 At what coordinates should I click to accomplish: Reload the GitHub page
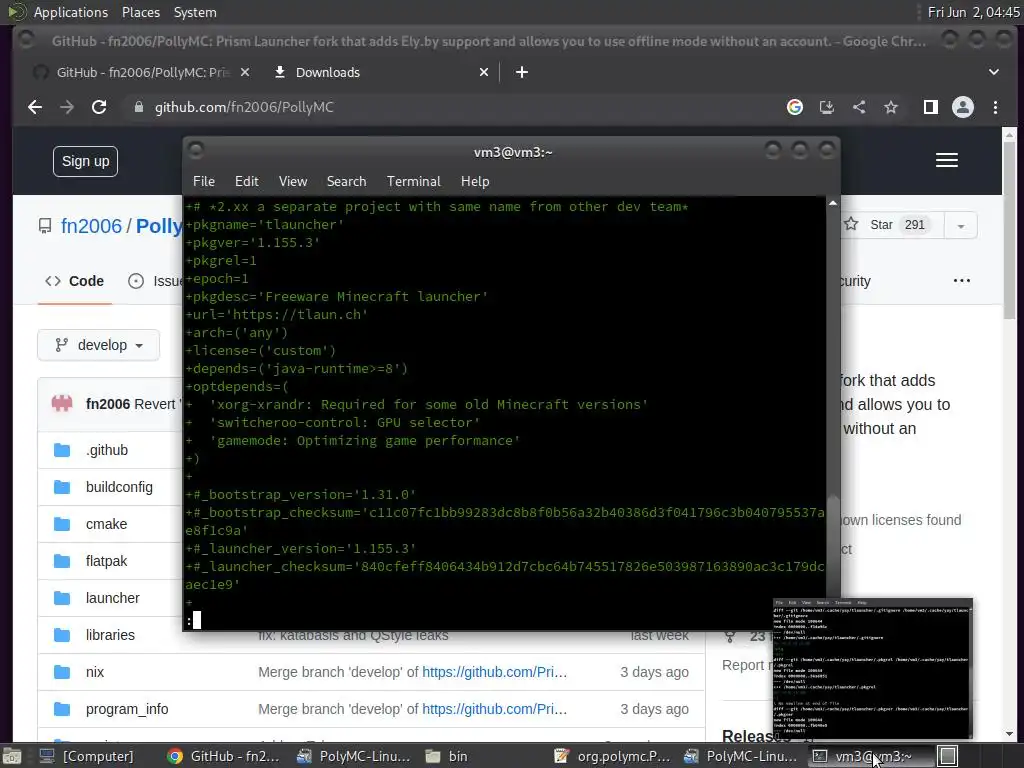click(99, 107)
